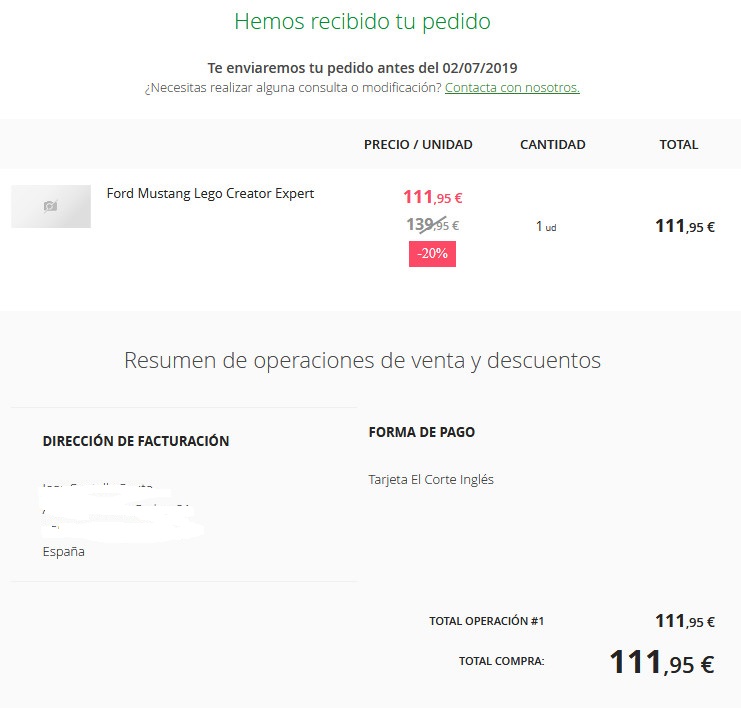Click the delivery date line 02/07/2019
Viewport: 741px width, 708px height.
click(x=362, y=68)
